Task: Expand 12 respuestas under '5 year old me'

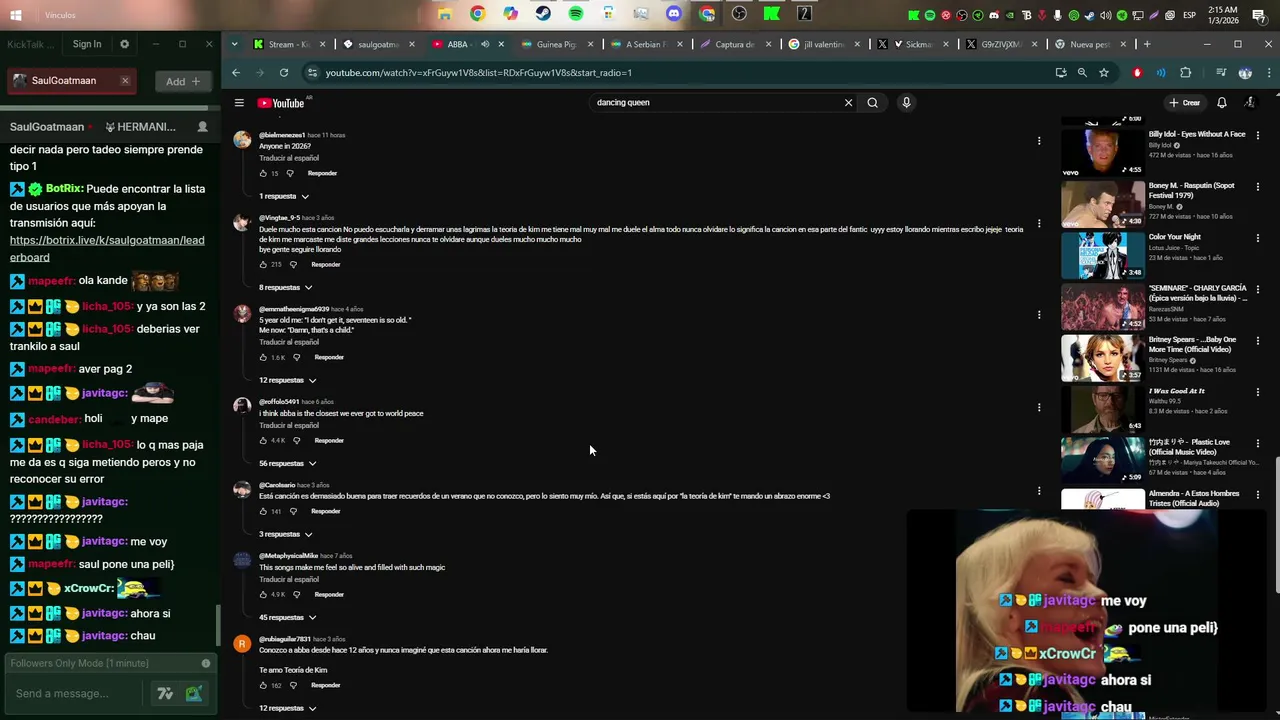Action: 288,380
